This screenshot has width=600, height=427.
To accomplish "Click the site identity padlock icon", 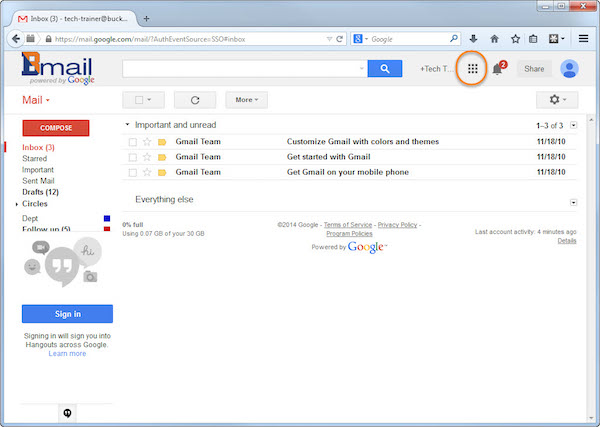I will 49,39.
